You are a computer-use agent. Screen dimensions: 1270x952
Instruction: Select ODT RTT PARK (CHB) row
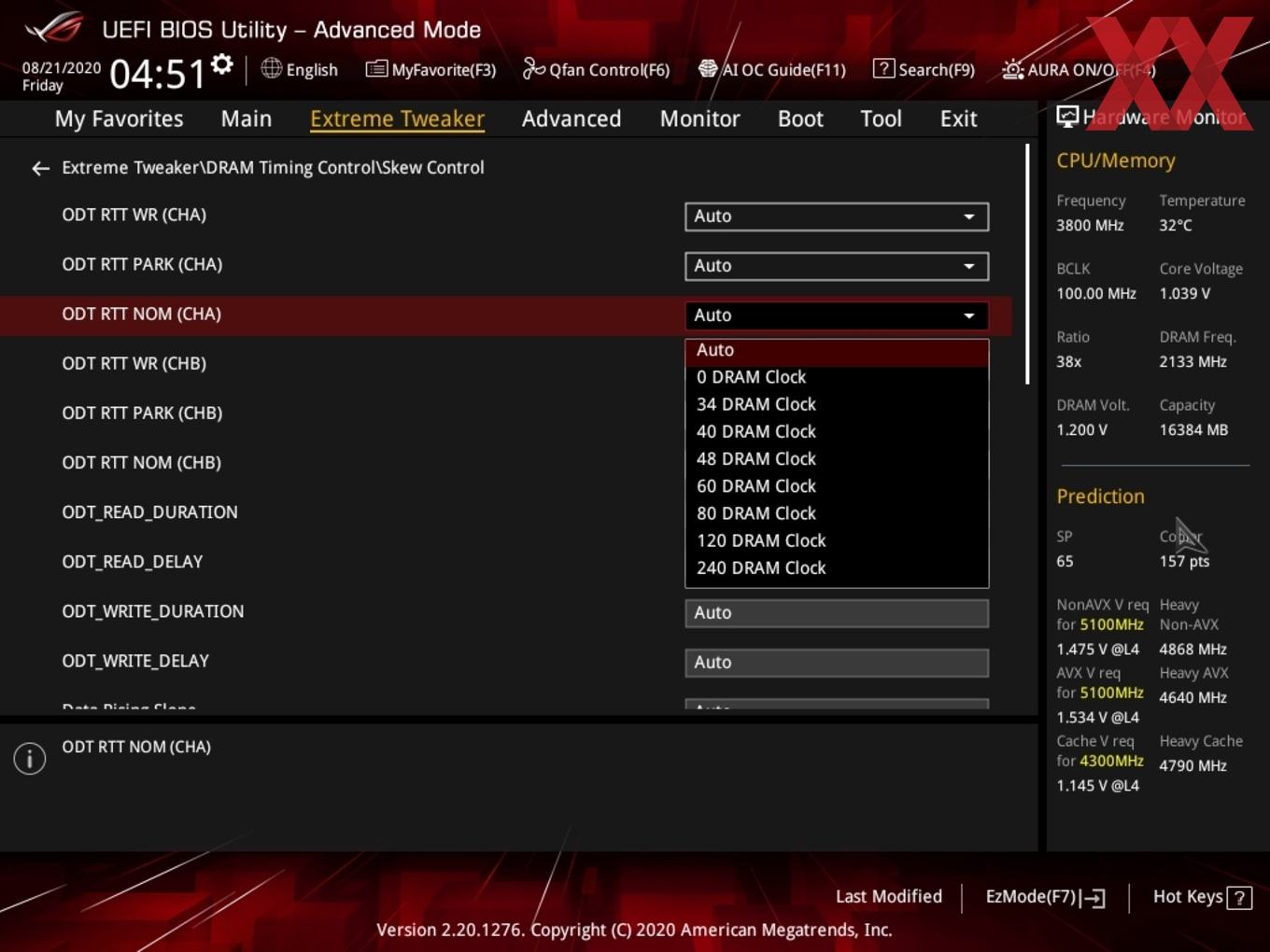142,413
